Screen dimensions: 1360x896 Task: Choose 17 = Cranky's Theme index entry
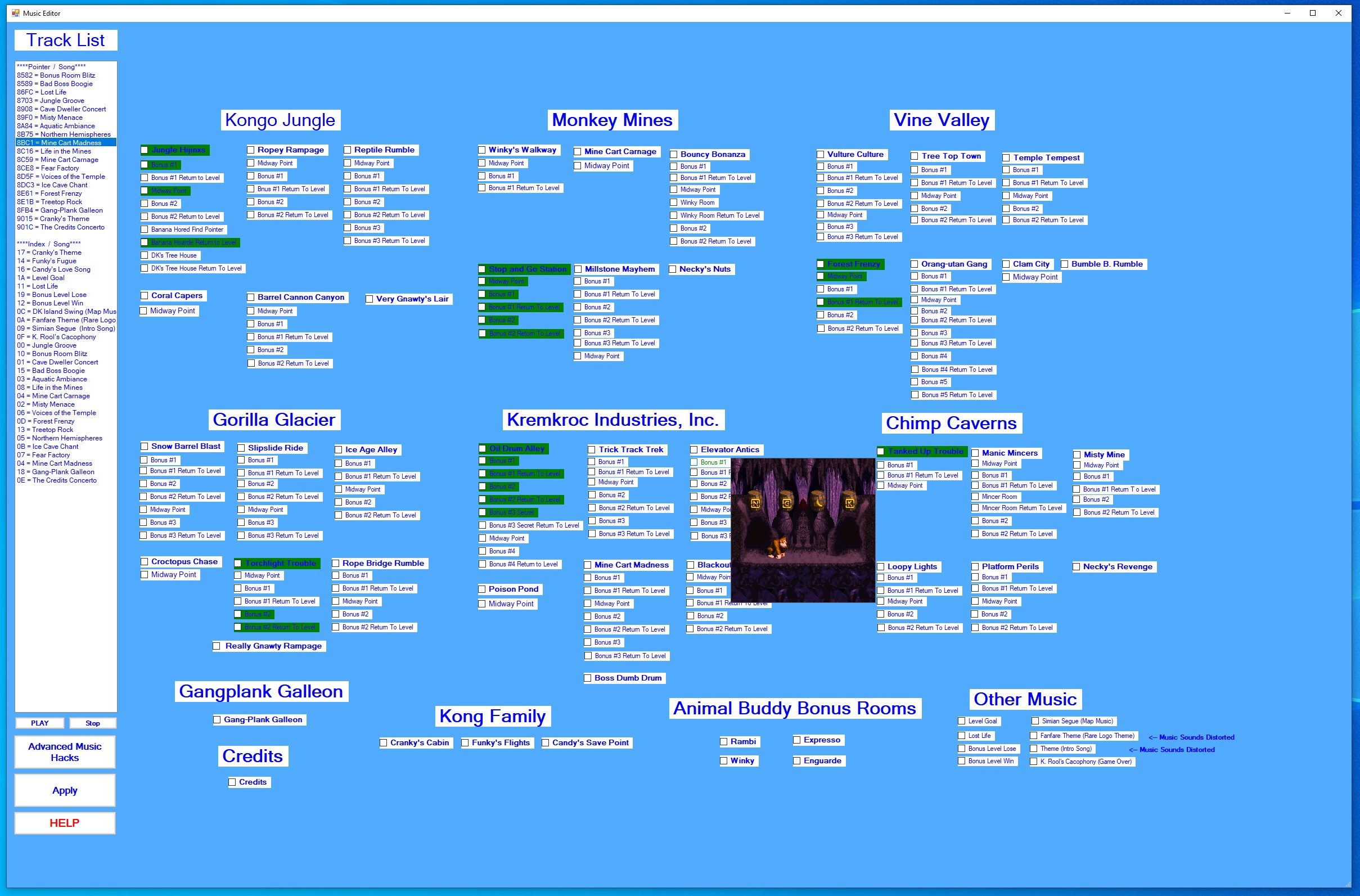(x=49, y=253)
